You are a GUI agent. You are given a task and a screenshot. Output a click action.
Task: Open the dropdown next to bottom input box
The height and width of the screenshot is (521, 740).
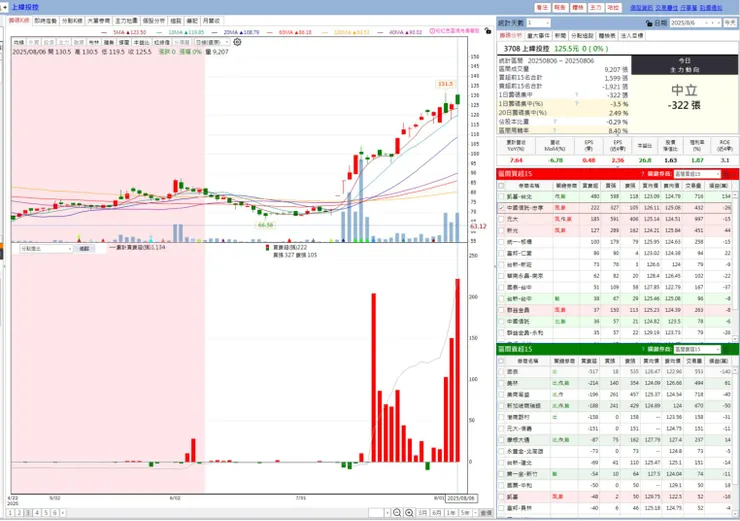pos(387,513)
